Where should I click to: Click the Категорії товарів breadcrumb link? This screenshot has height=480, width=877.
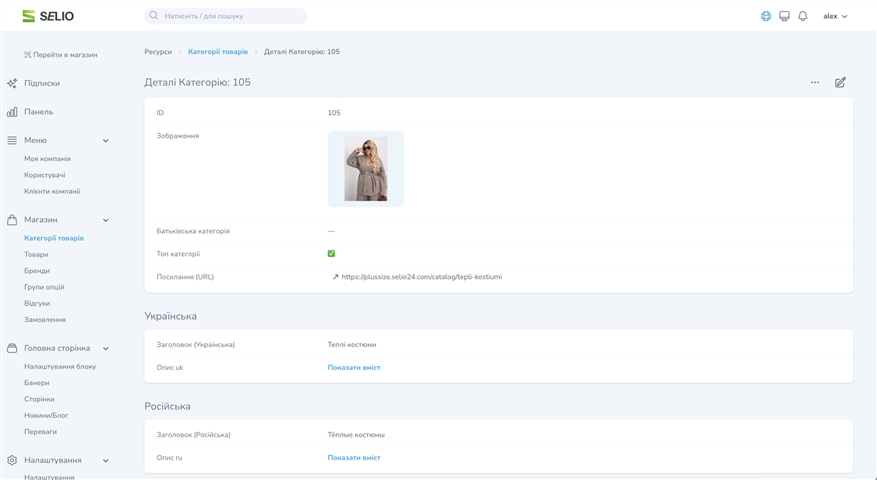pos(218,52)
